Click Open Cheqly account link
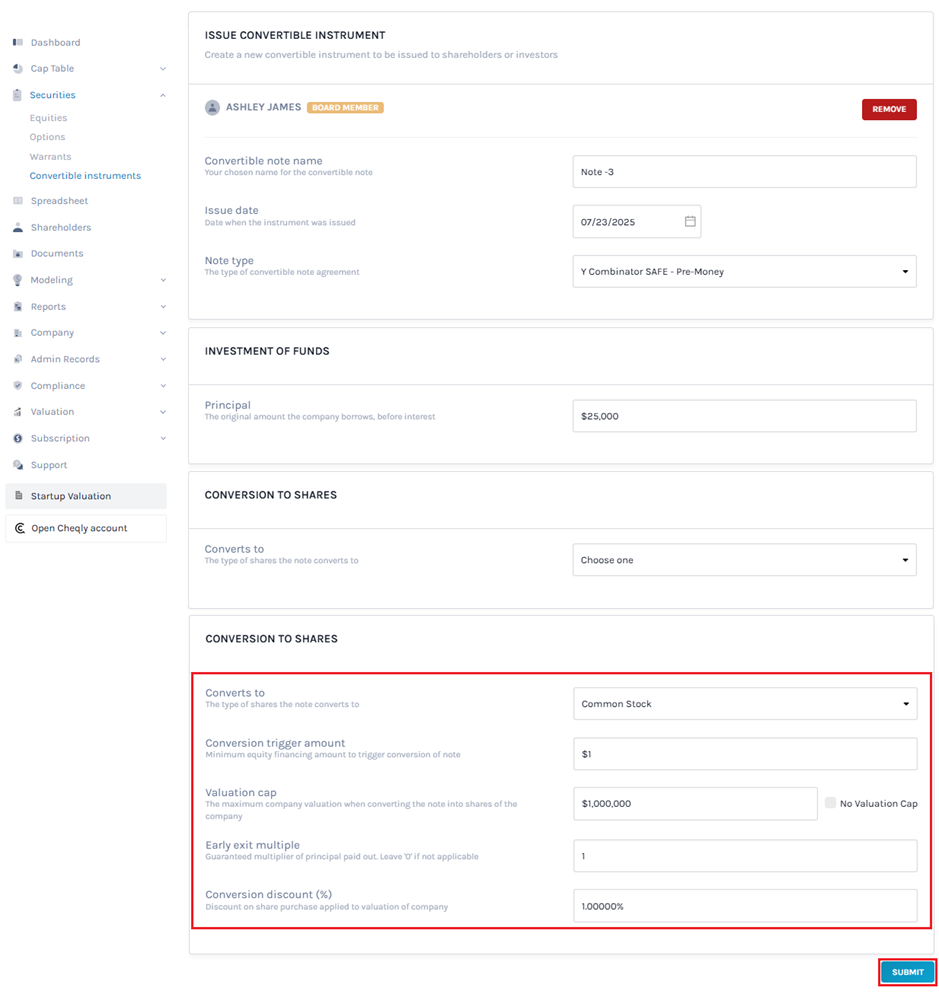Image resolution: width=939 pixels, height=994 pixels. [x=86, y=528]
